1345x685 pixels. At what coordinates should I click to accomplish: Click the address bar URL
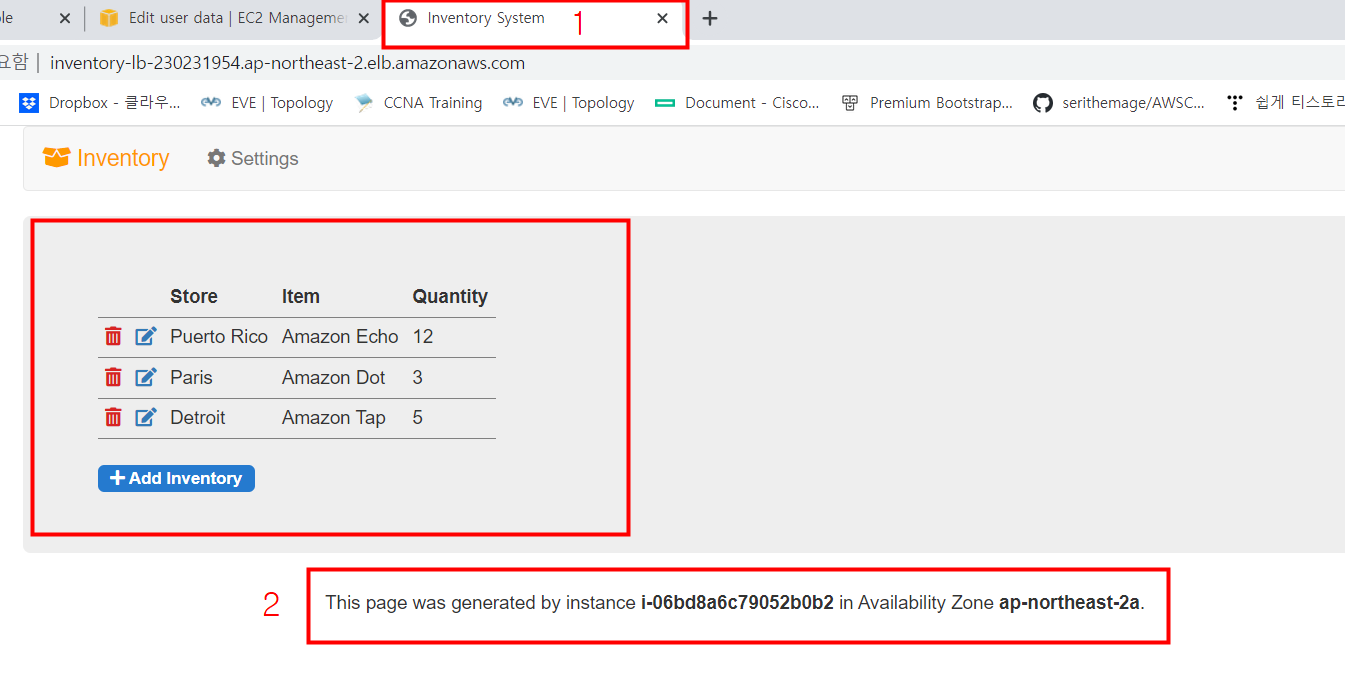(287, 63)
